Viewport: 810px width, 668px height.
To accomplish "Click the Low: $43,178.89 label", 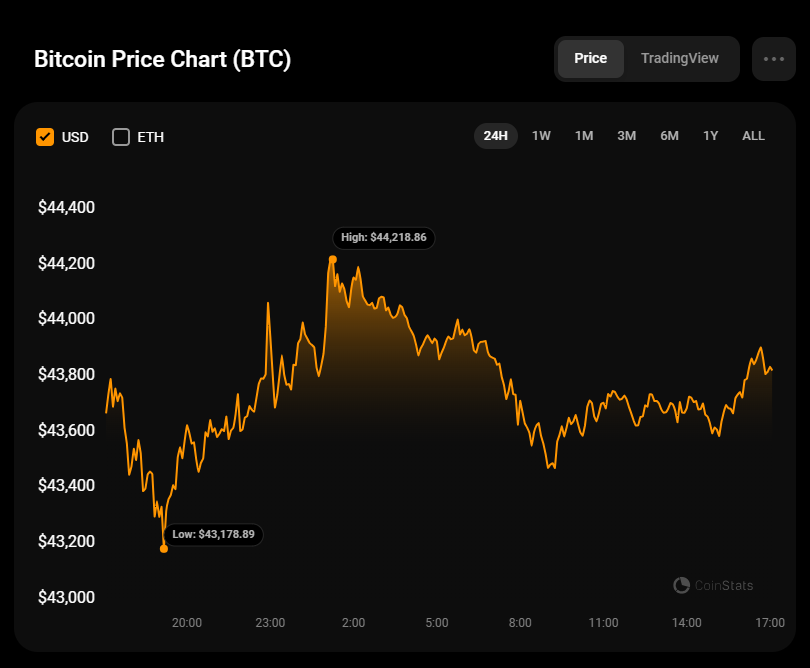I will pos(213,534).
